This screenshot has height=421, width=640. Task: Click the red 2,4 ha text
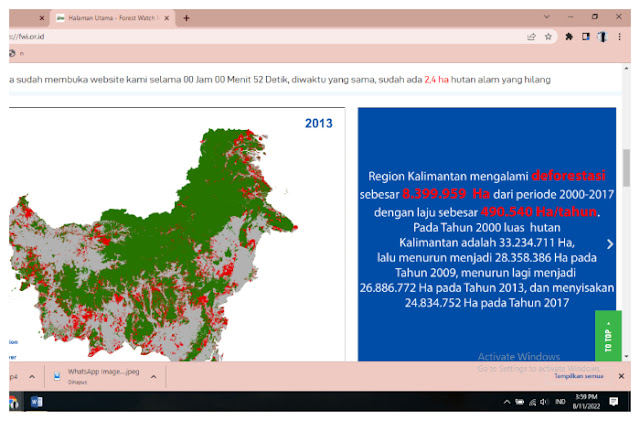436,80
